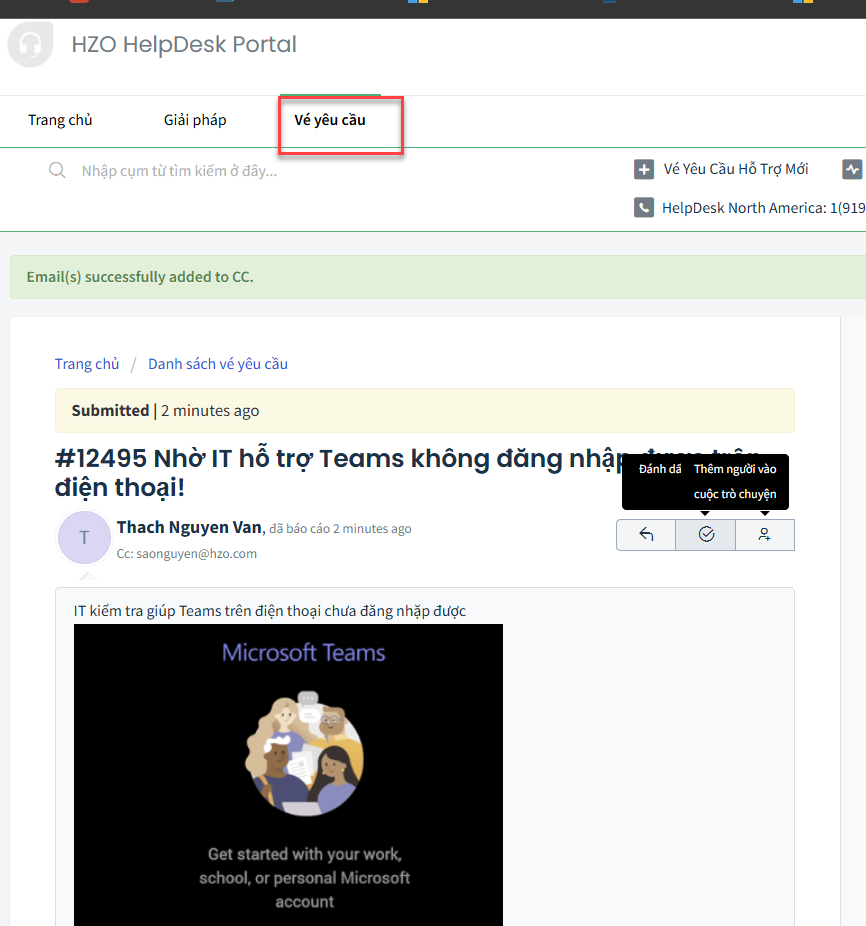Open the Trang chủ tab

[60, 120]
